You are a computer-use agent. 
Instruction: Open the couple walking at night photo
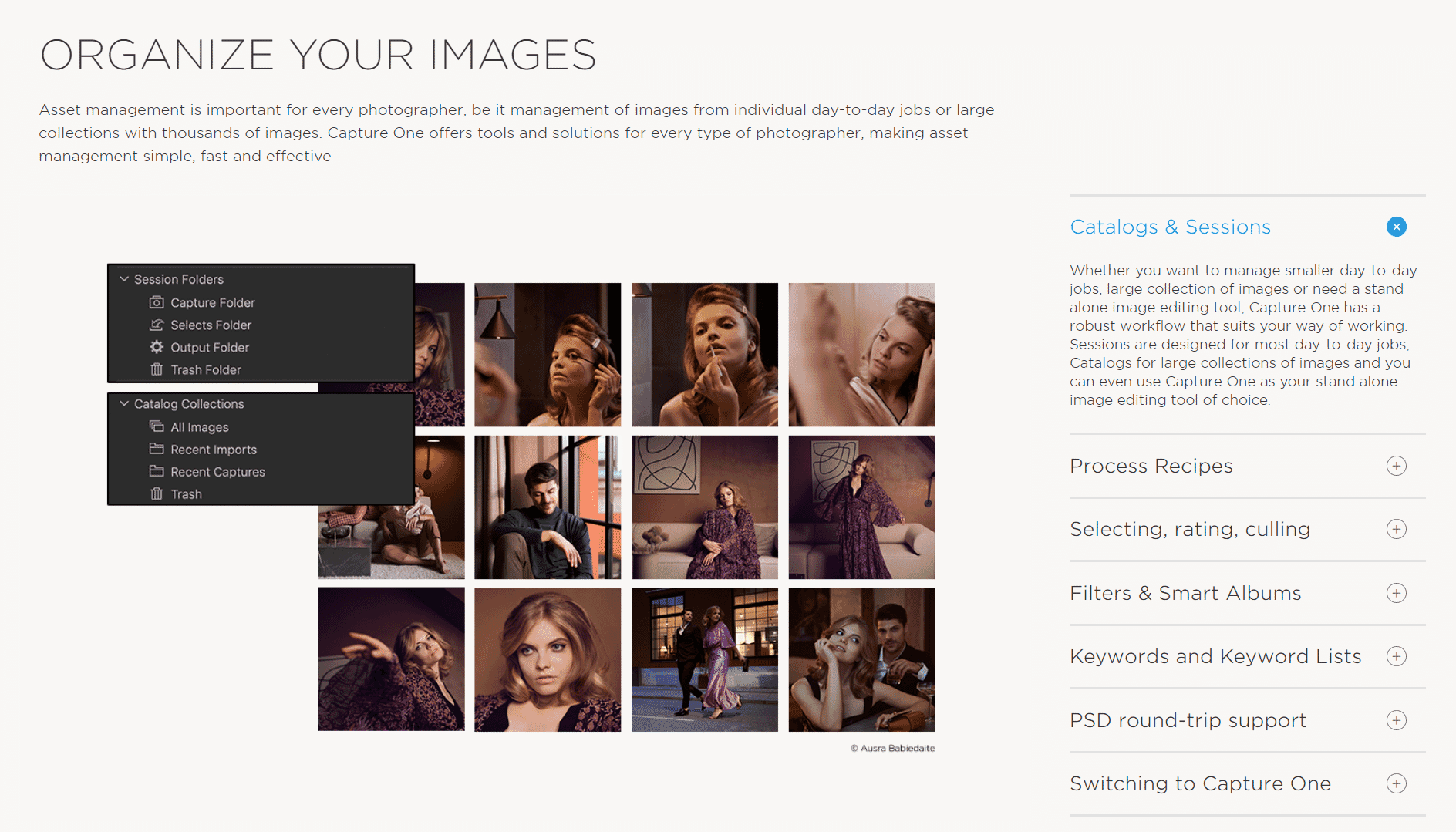click(705, 659)
